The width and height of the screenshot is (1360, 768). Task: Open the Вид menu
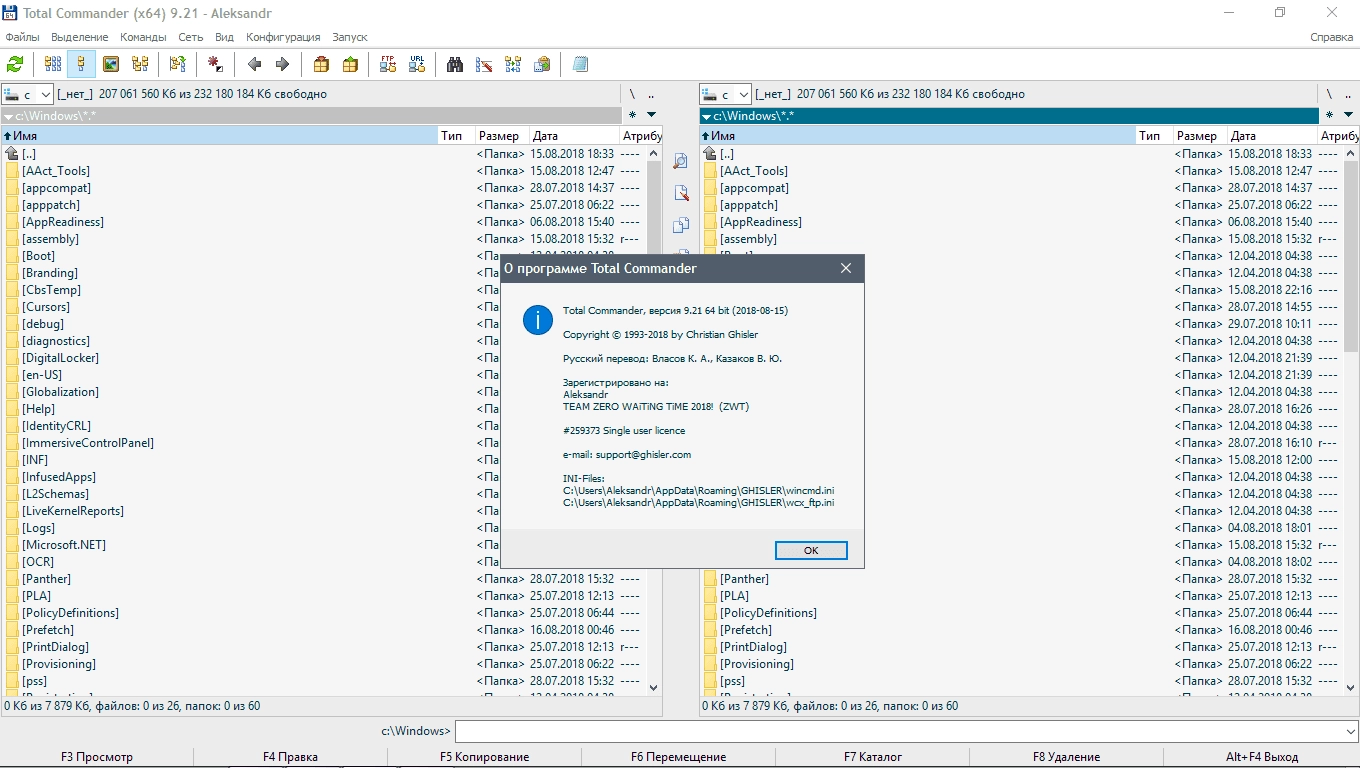pyautogui.click(x=224, y=37)
